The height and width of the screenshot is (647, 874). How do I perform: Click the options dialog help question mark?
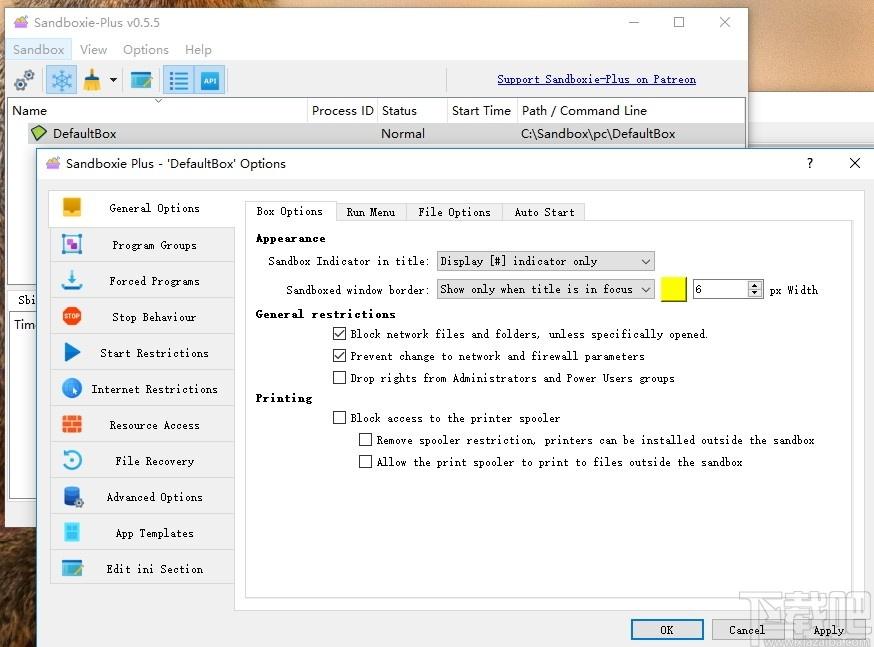[810, 163]
